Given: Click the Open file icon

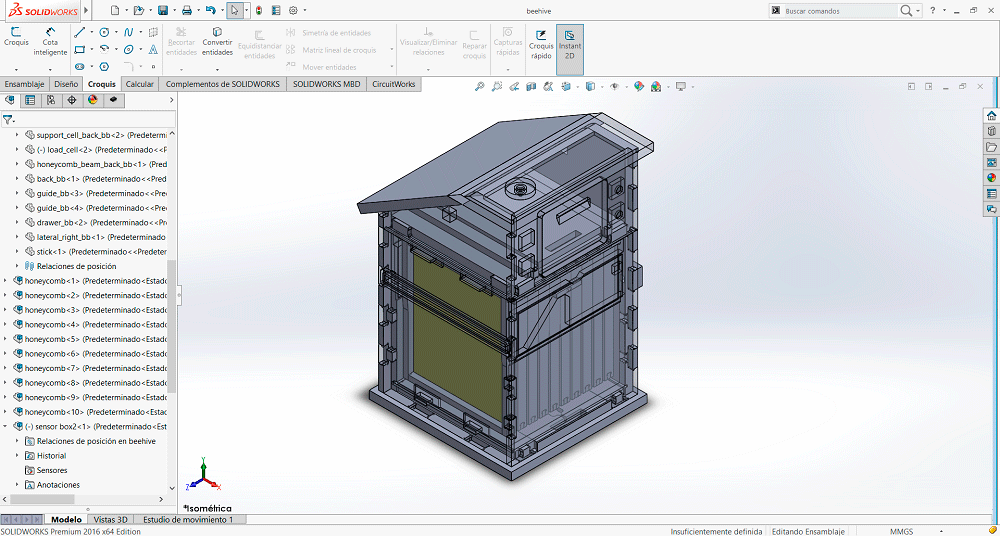Looking at the screenshot, I should (x=138, y=10).
